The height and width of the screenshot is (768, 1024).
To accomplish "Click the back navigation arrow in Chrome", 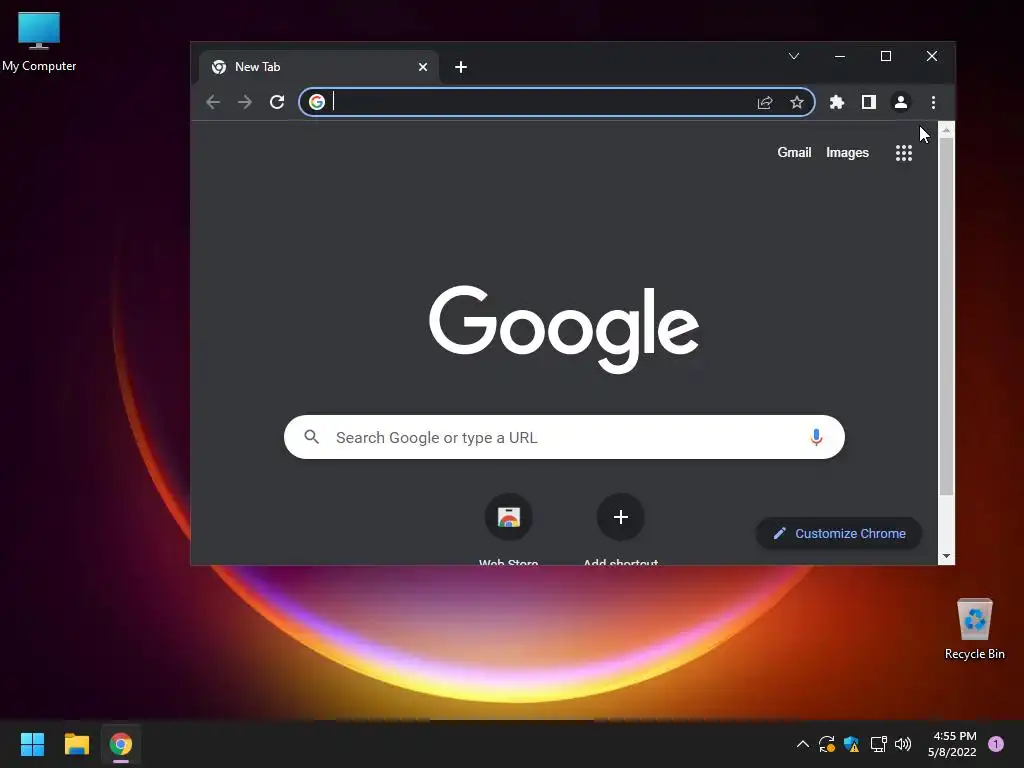I will tap(213, 102).
